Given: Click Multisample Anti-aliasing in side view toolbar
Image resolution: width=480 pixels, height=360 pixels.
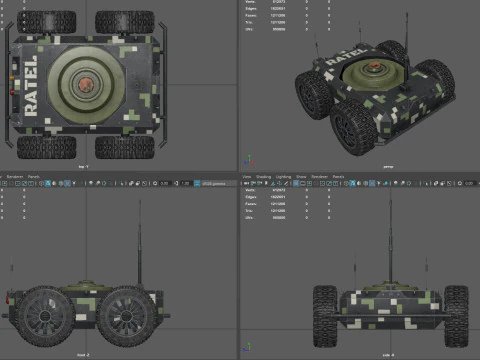Looking at the screenshot, I should click(409, 183).
